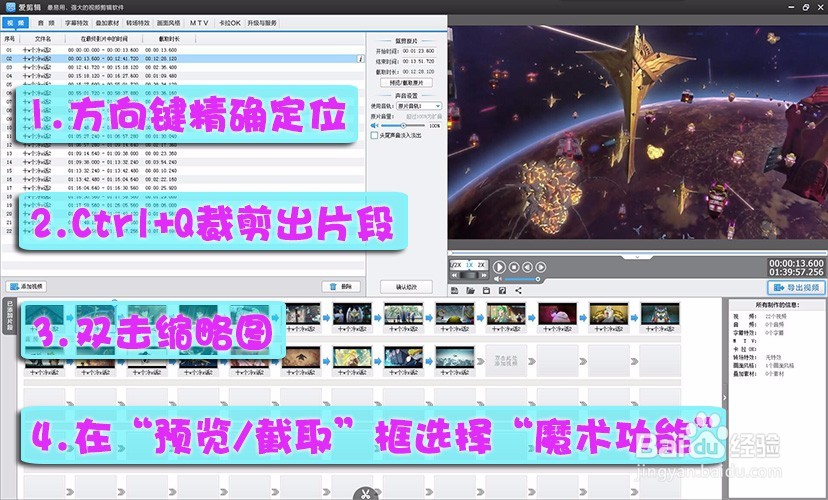Click the share icon in the toolbar
828x500 pixels.
[518, 290]
